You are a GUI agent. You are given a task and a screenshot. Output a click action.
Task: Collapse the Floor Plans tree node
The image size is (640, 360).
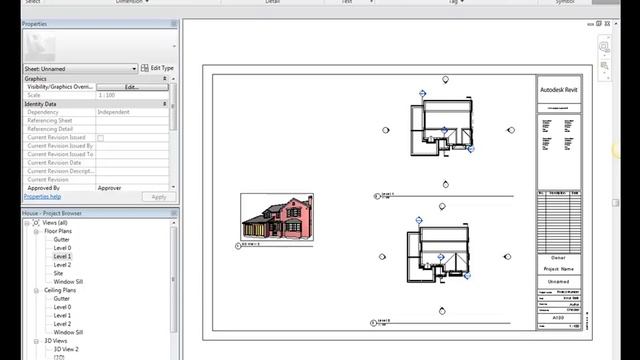pyautogui.click(x=36, y=231)
